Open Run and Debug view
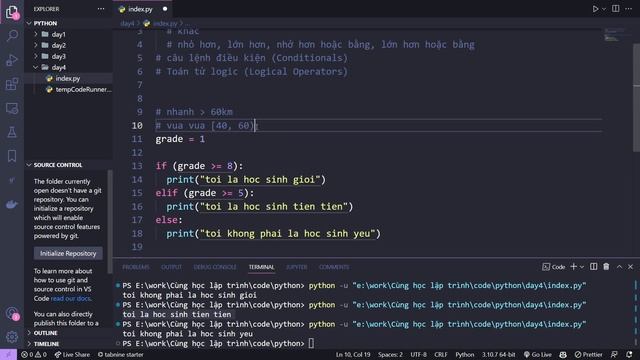Image resolution: width=640 pixels, height=360 pixels. pyautogui.click(x=12, y=60)
